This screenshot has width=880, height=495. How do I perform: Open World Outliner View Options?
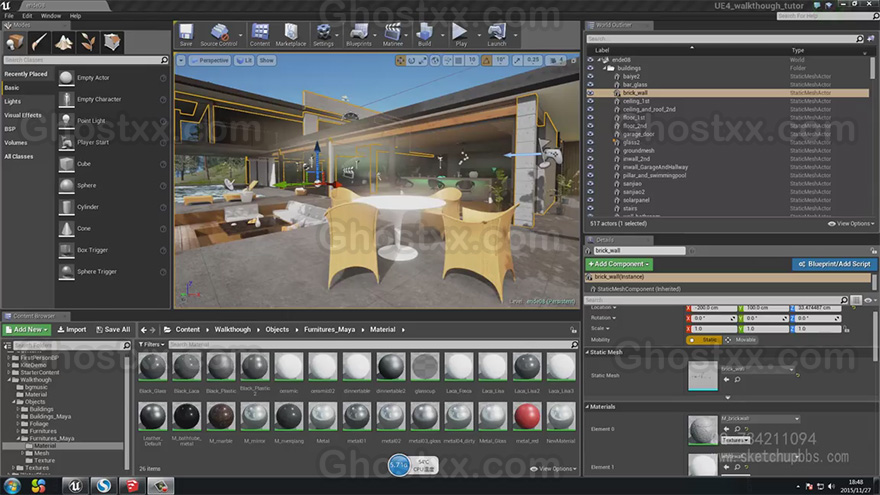[x=851, y=223]
